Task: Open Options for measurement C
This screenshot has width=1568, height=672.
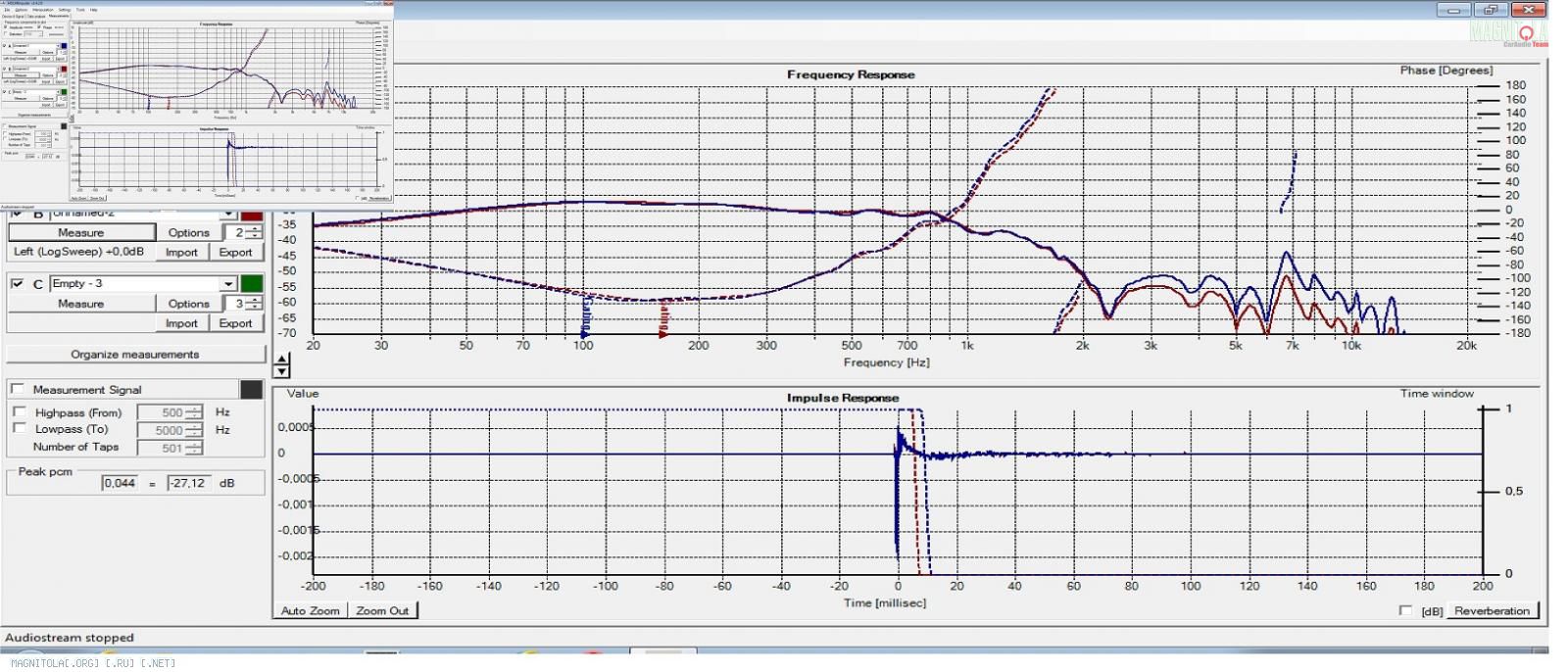Action: (188, 304)
